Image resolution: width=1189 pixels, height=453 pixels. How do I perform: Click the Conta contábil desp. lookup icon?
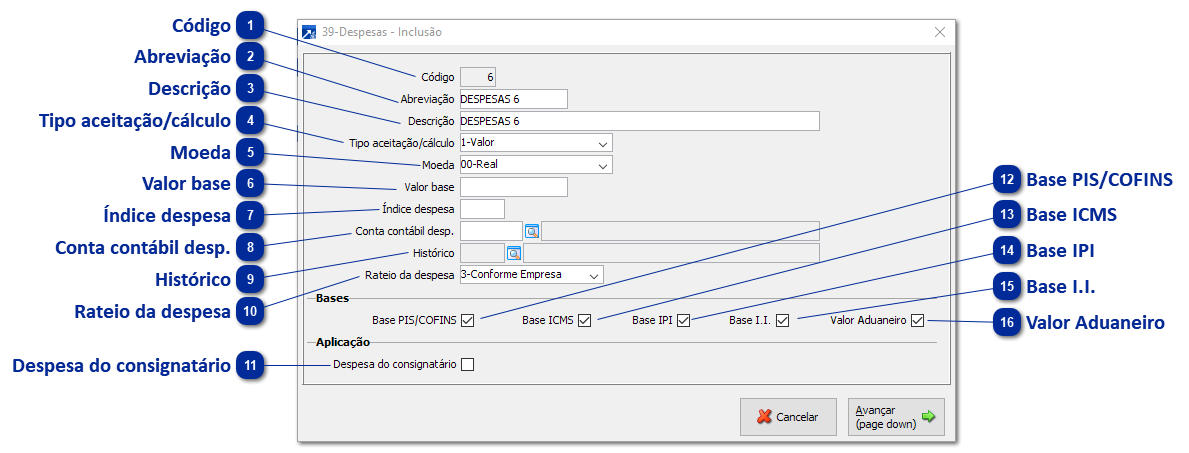click(532, 231)
